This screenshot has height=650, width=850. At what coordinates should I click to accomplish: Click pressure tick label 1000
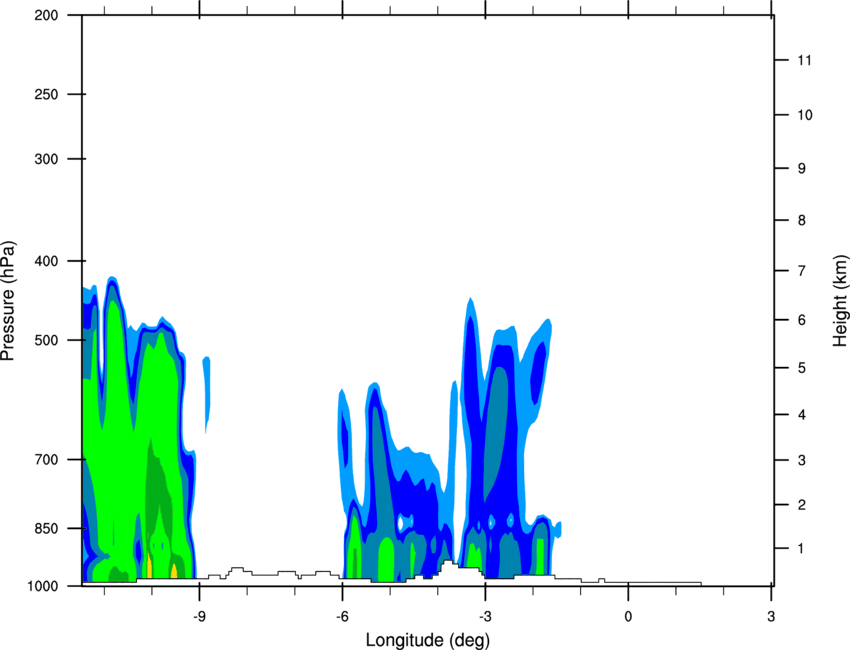click(43, 586)
